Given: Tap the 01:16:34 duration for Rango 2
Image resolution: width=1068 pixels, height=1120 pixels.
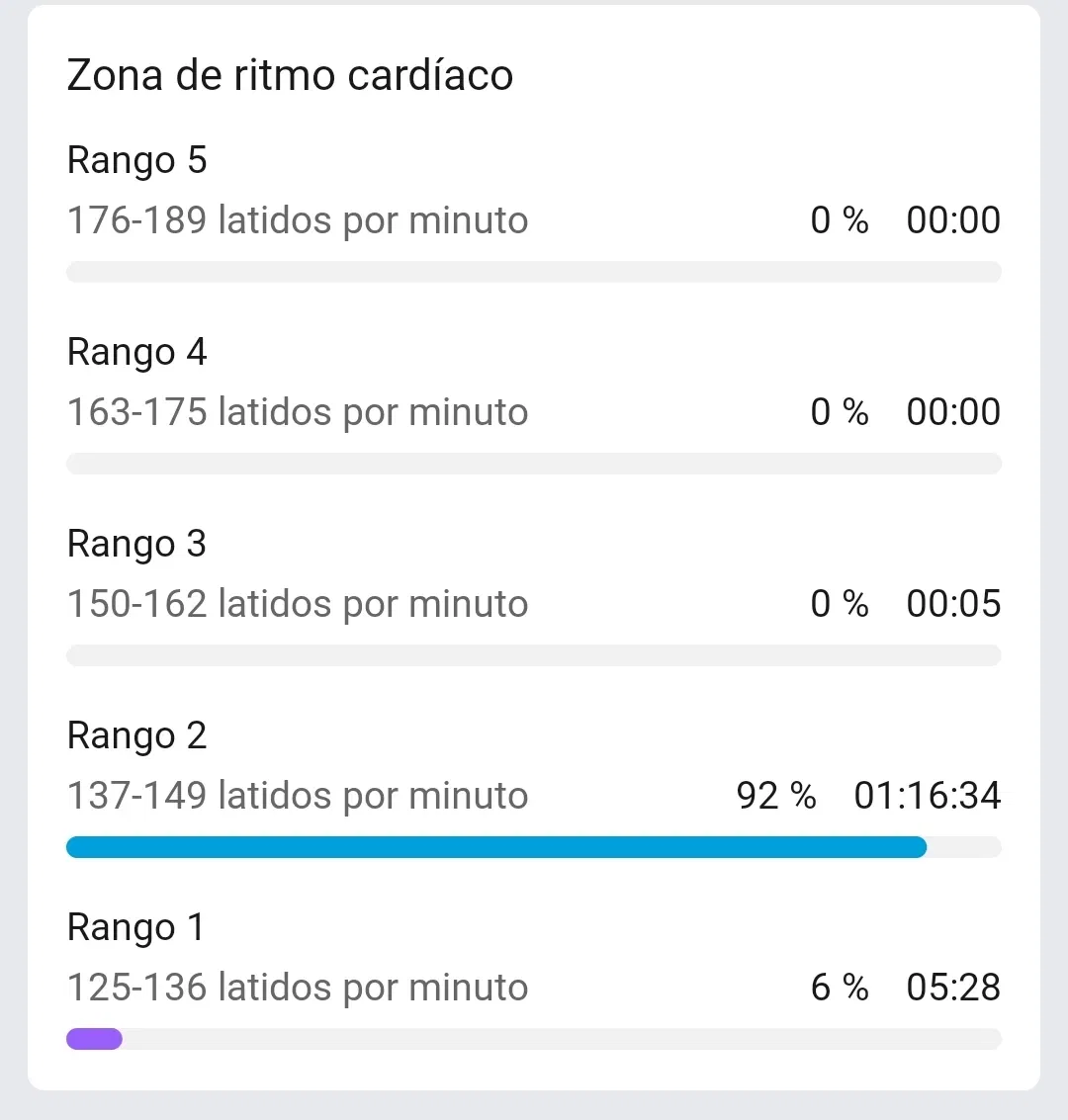Looking at the screenshot, I should (x=927, y=795).
